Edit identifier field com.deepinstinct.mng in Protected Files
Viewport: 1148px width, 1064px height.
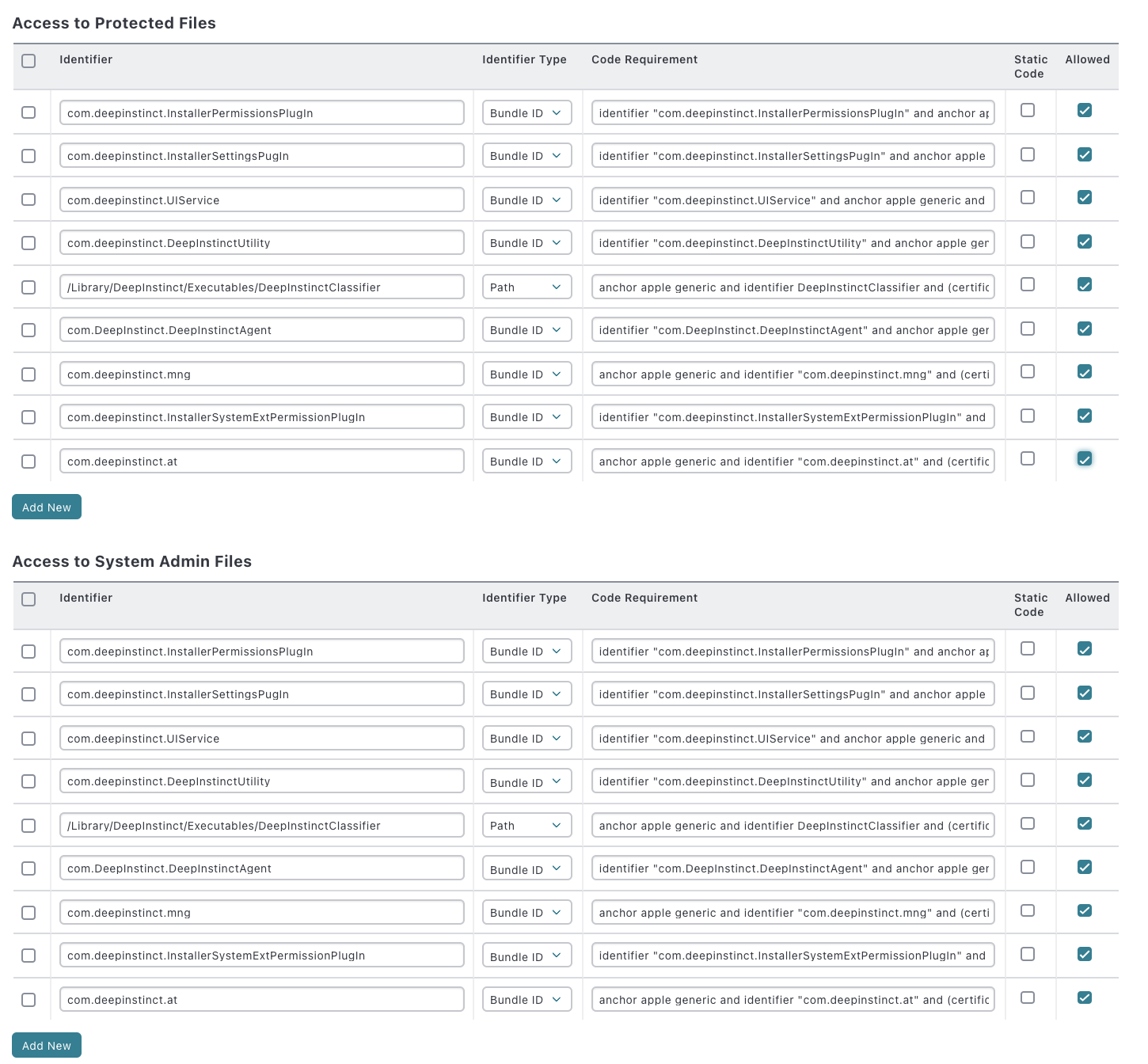pos(261,374)
